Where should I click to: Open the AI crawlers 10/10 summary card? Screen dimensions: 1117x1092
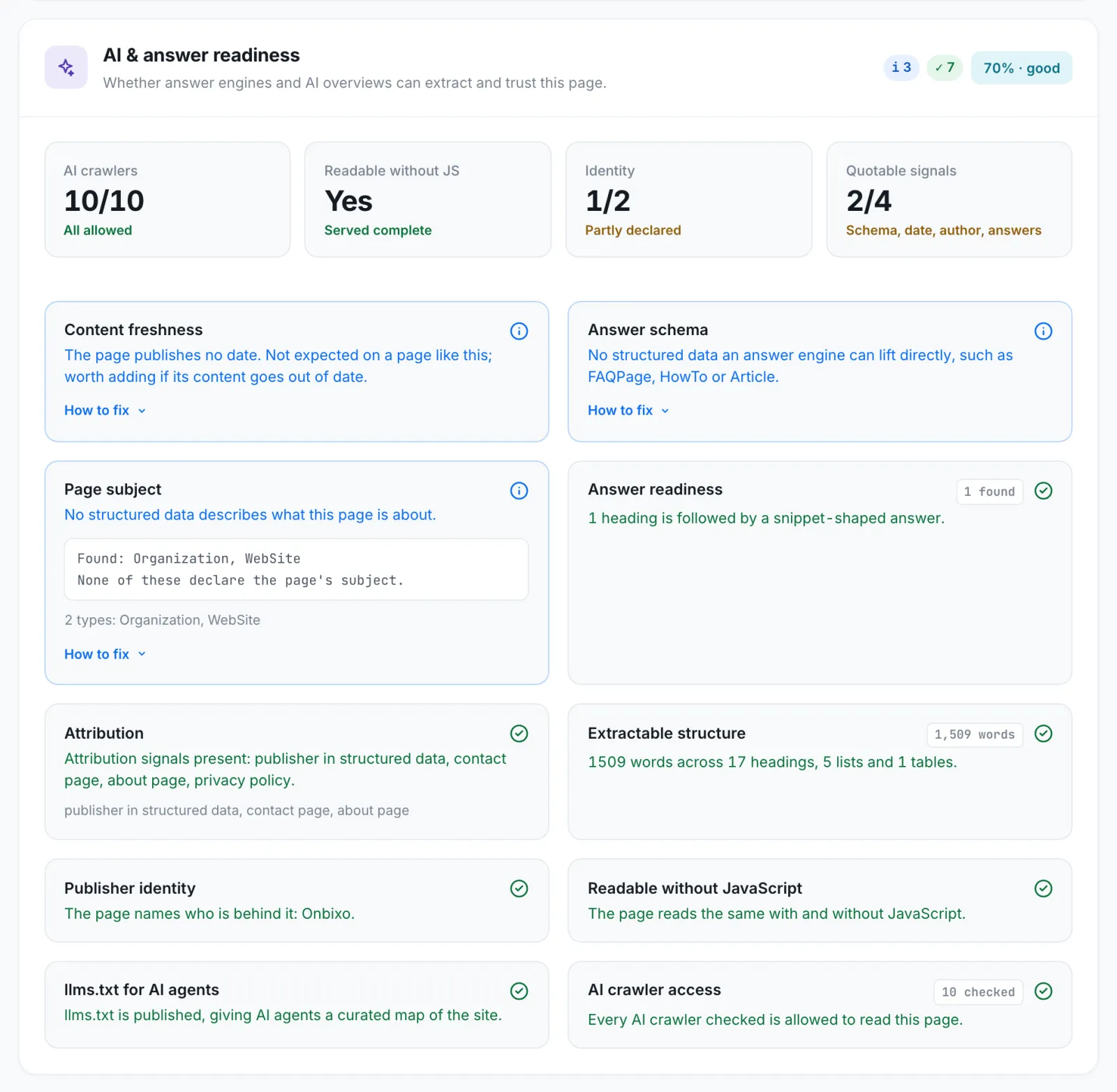tap(168, 200)
